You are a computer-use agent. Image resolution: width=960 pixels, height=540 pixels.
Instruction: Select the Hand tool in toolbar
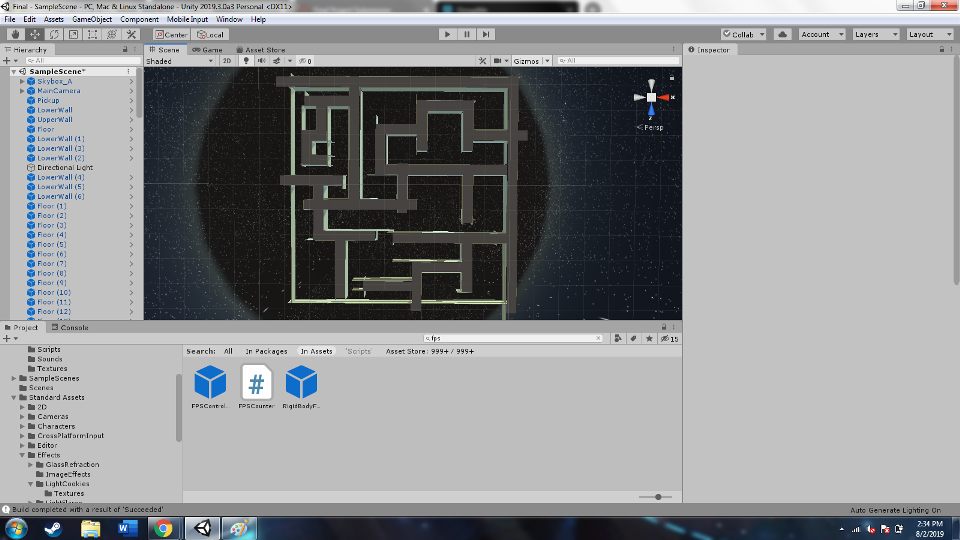click(x=15, y=34)
